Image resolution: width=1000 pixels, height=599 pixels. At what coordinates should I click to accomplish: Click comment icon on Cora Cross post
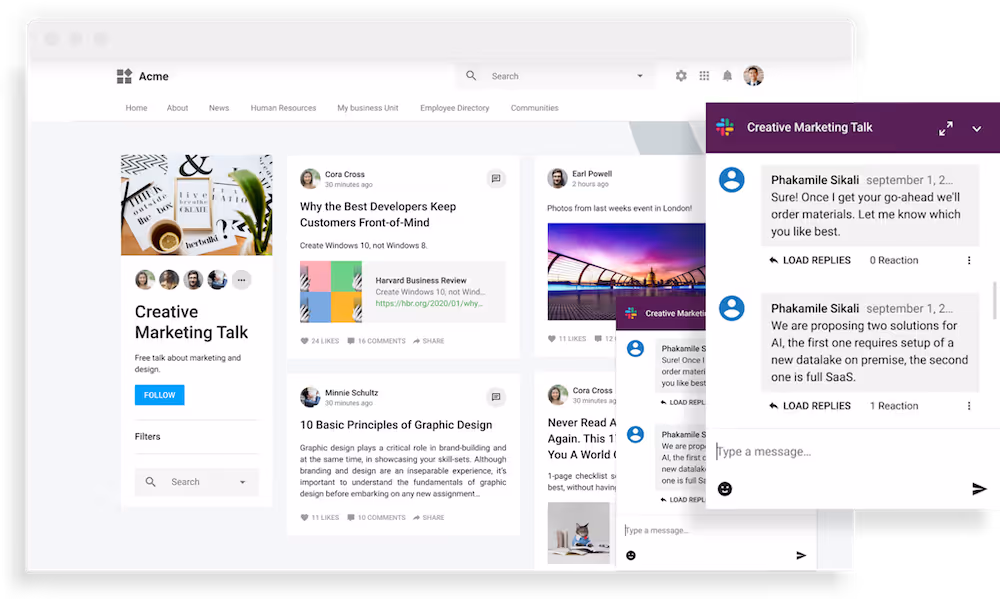[x=496, y=179]
